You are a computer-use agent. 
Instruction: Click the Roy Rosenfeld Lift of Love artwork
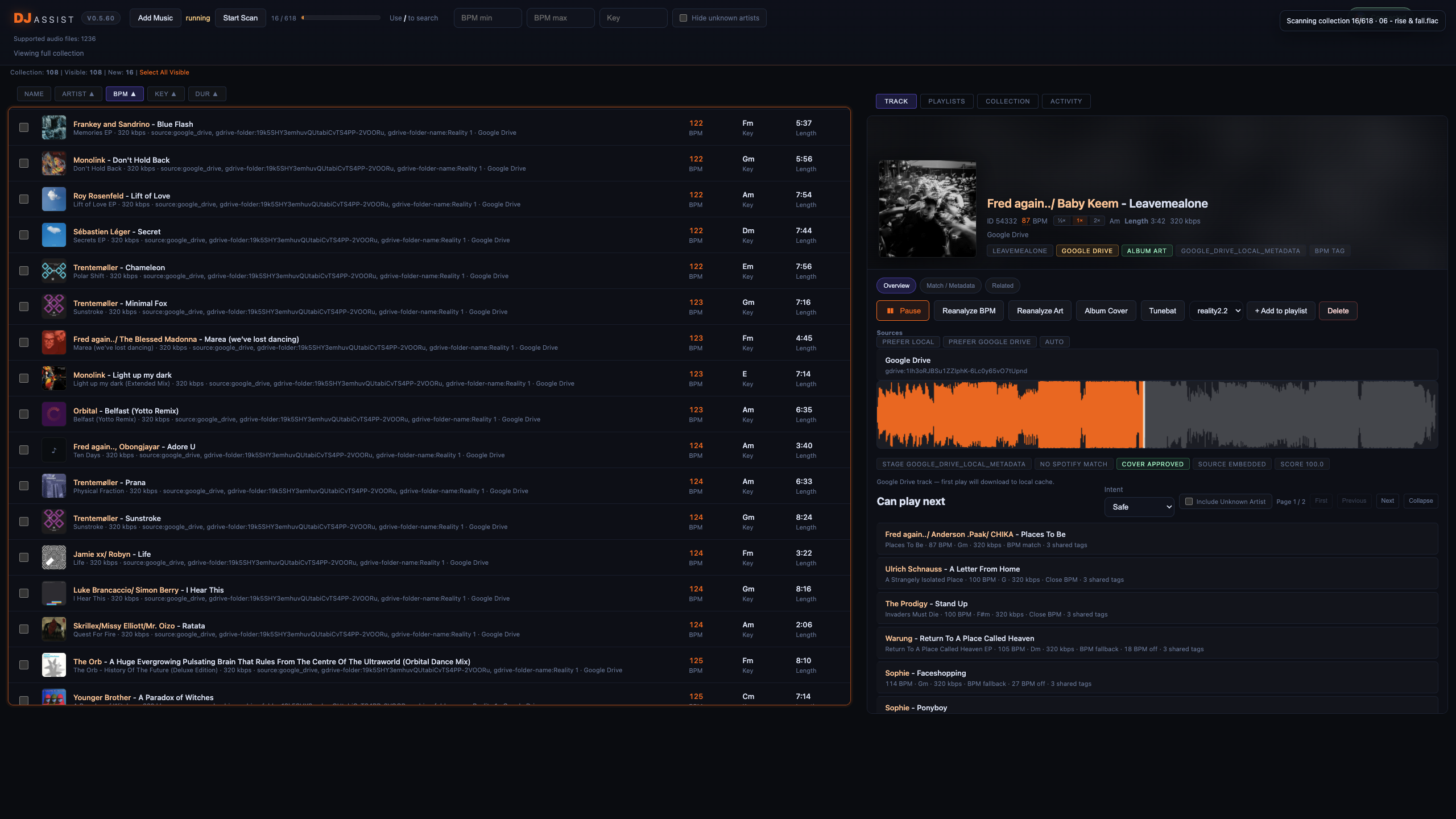coord(54,199)
